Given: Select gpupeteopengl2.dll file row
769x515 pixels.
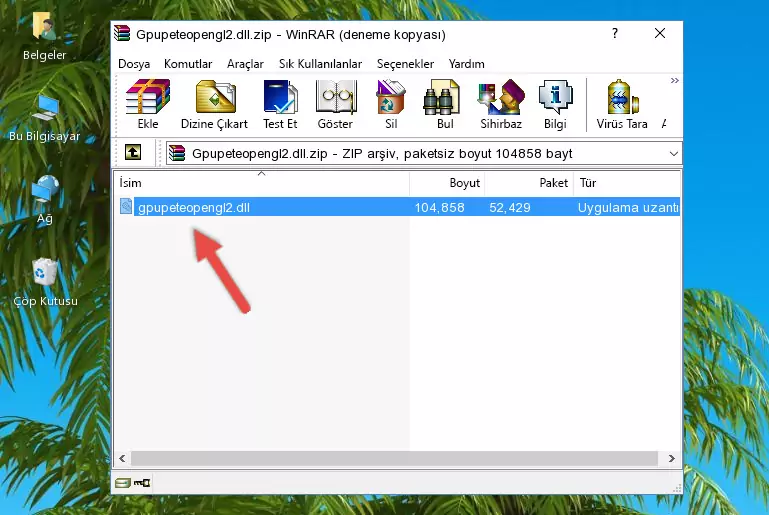Looking at the screenshot, I should pyautogui.click(x=398, y=206).
